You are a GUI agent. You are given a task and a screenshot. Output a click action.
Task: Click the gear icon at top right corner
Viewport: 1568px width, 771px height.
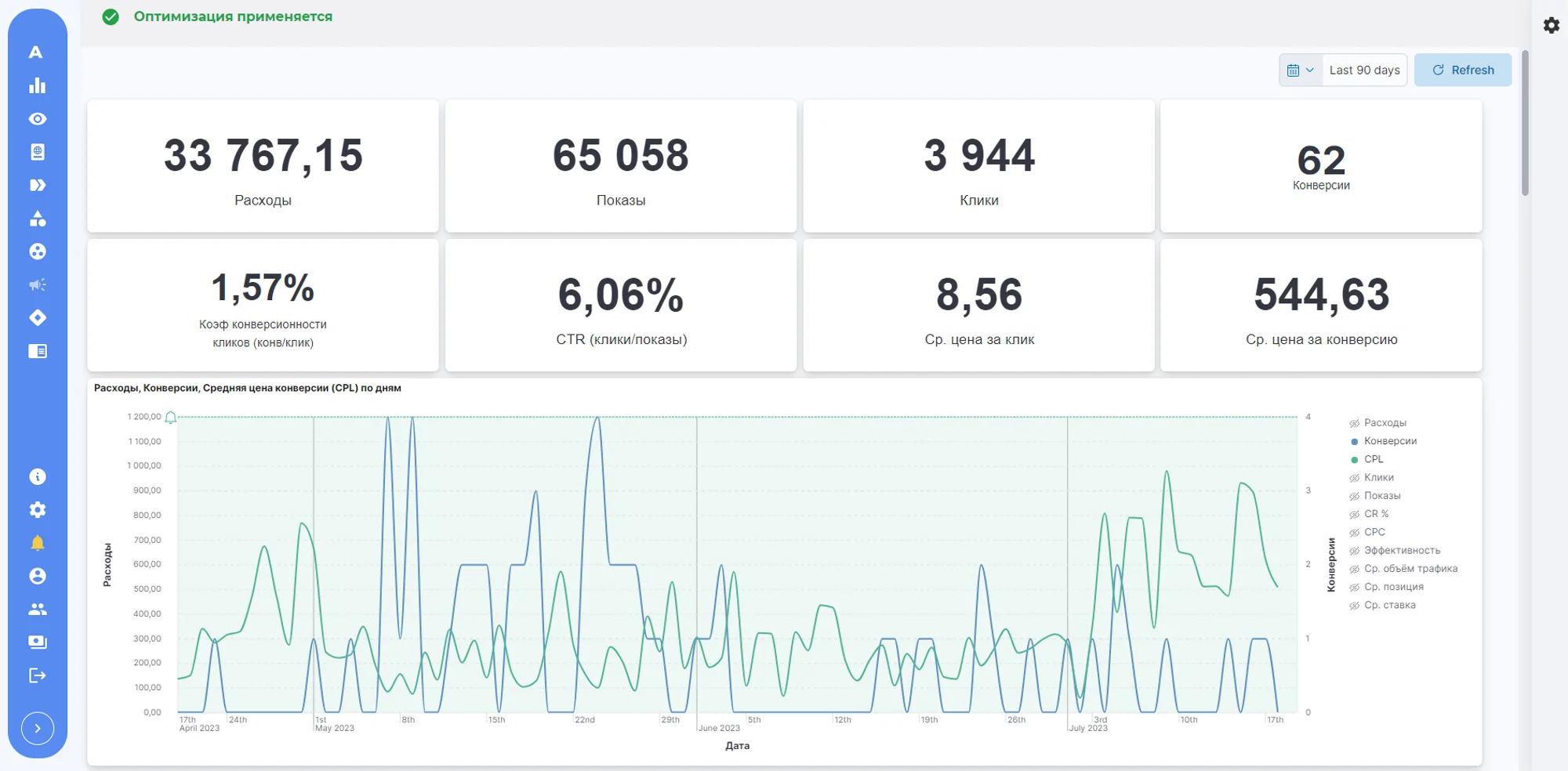[x=1552, y=25]
